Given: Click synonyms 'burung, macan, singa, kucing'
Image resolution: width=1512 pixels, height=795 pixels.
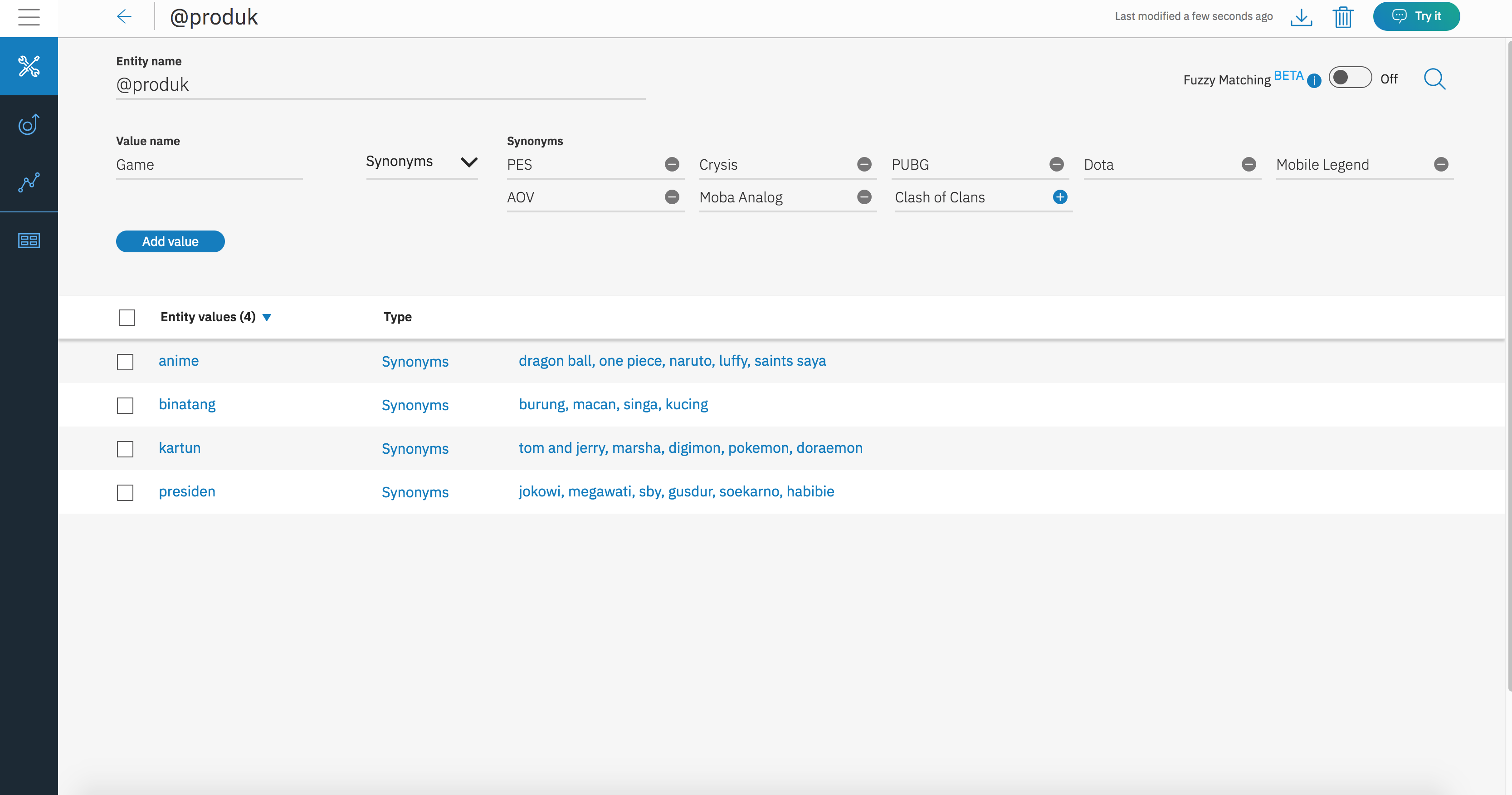Looking at the screenshot, I should 613,405.
